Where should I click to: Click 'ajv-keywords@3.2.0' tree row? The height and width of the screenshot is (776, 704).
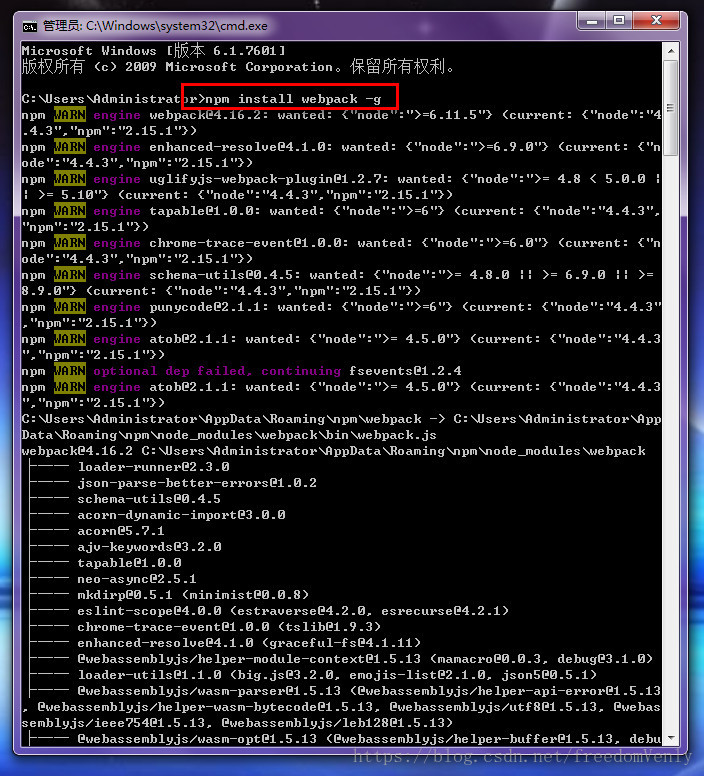[125, 547]
